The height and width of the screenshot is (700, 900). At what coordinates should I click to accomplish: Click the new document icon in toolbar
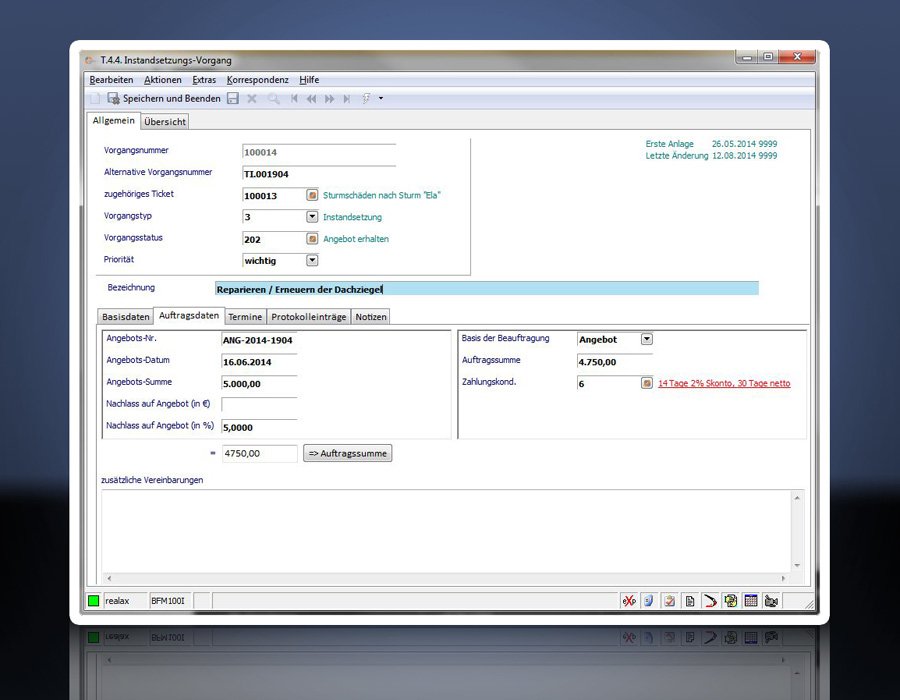95,99
